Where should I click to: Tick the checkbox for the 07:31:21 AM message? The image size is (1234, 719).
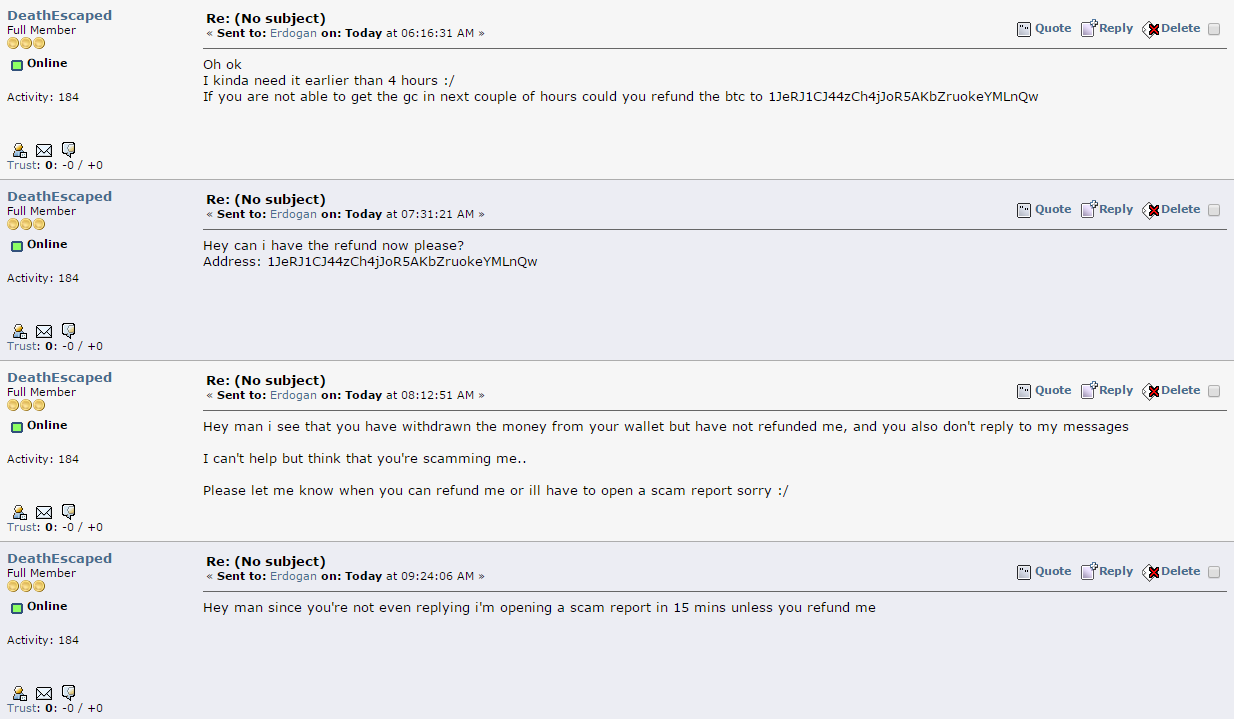click(1214, 211)
